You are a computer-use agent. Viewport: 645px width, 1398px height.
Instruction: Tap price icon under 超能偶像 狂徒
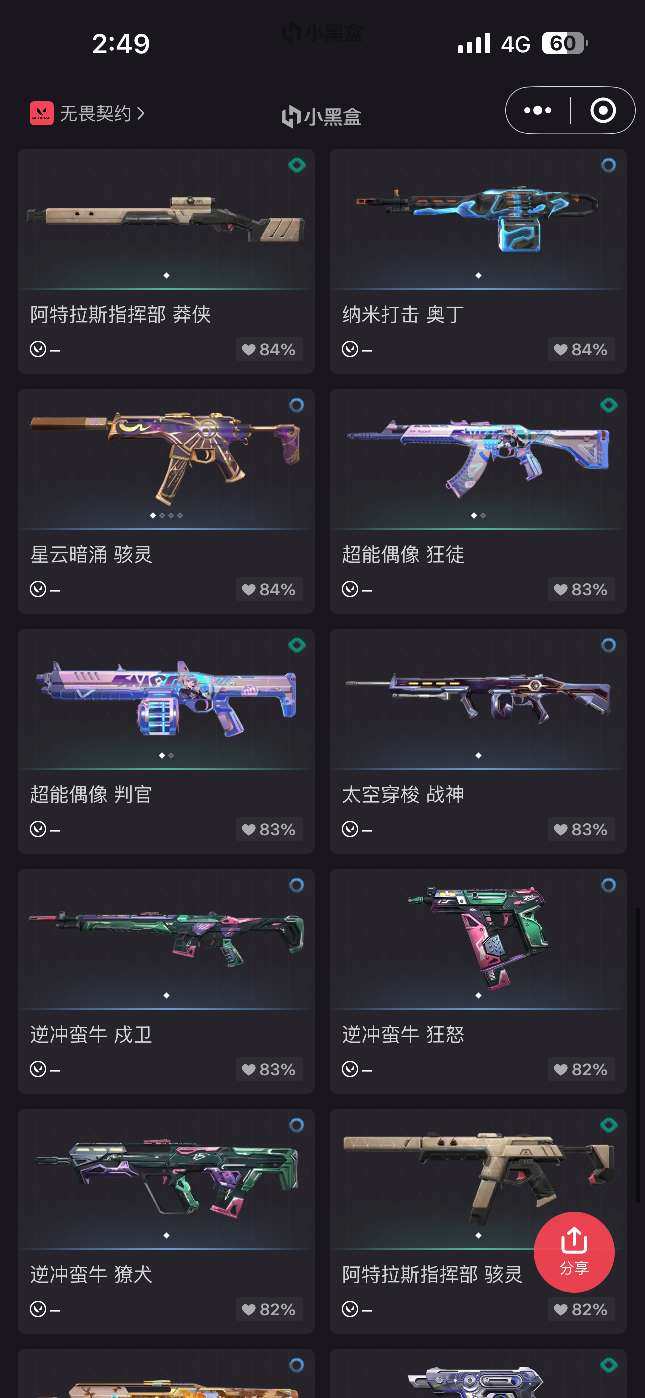pyautogui.click(x=350, y=589)
